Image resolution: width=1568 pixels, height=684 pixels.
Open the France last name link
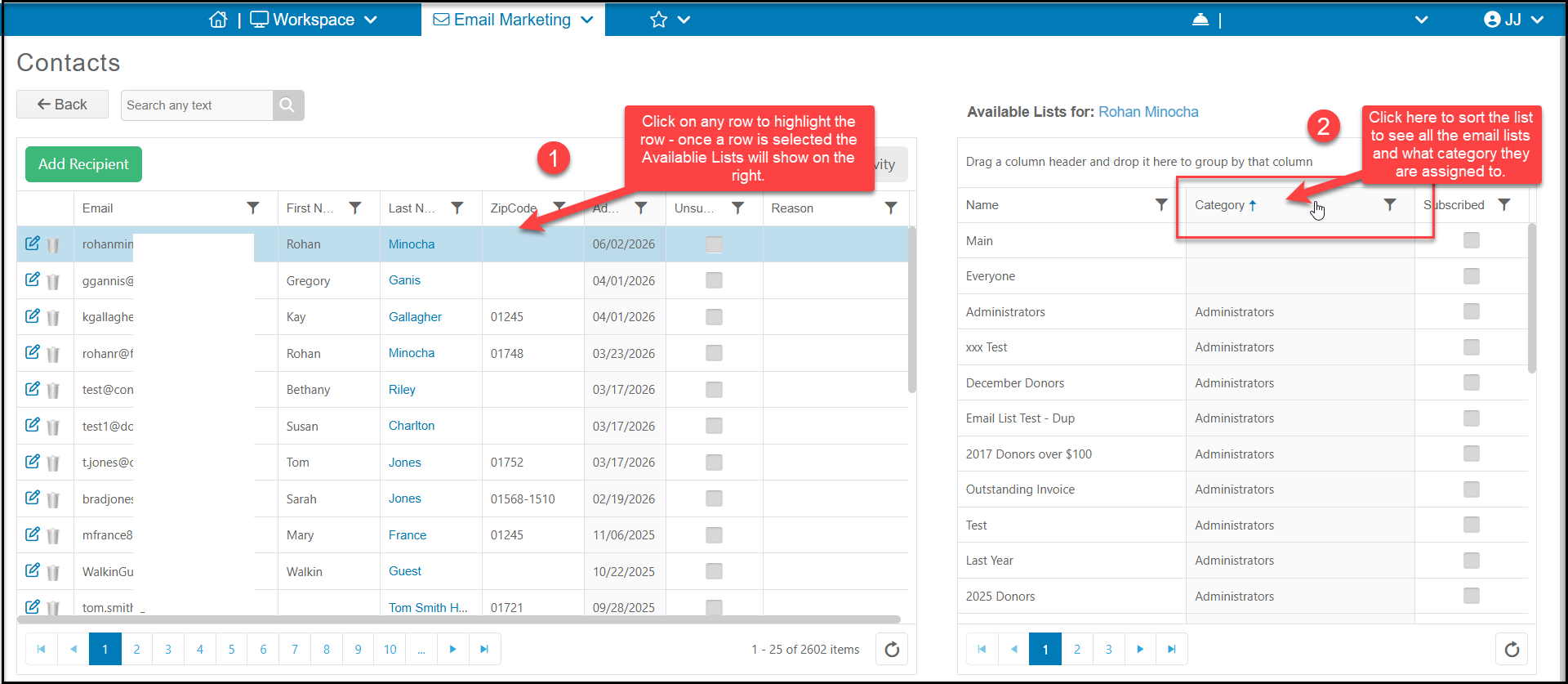[x=408, y=535]
